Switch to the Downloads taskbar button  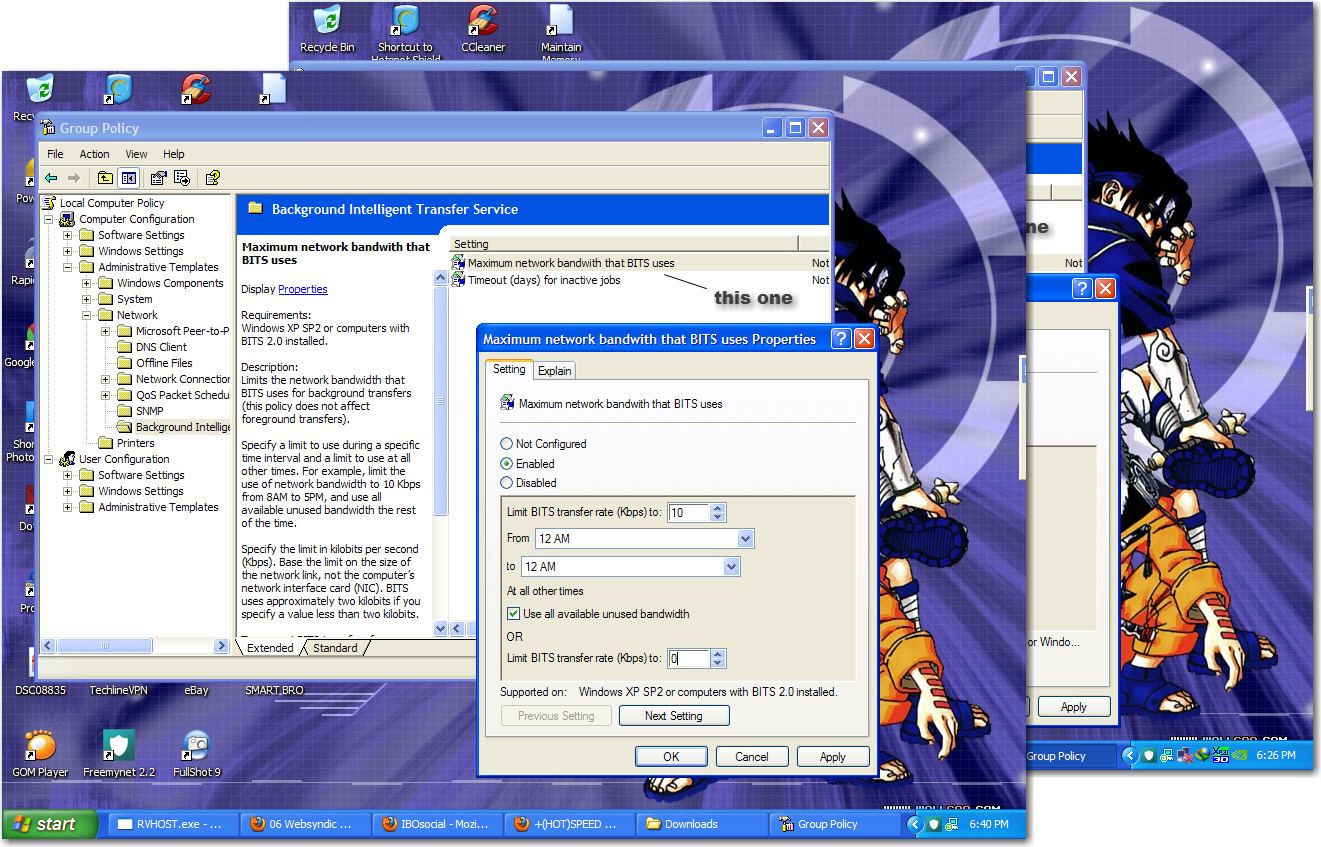pyautogui.click(x=704, y=824)
